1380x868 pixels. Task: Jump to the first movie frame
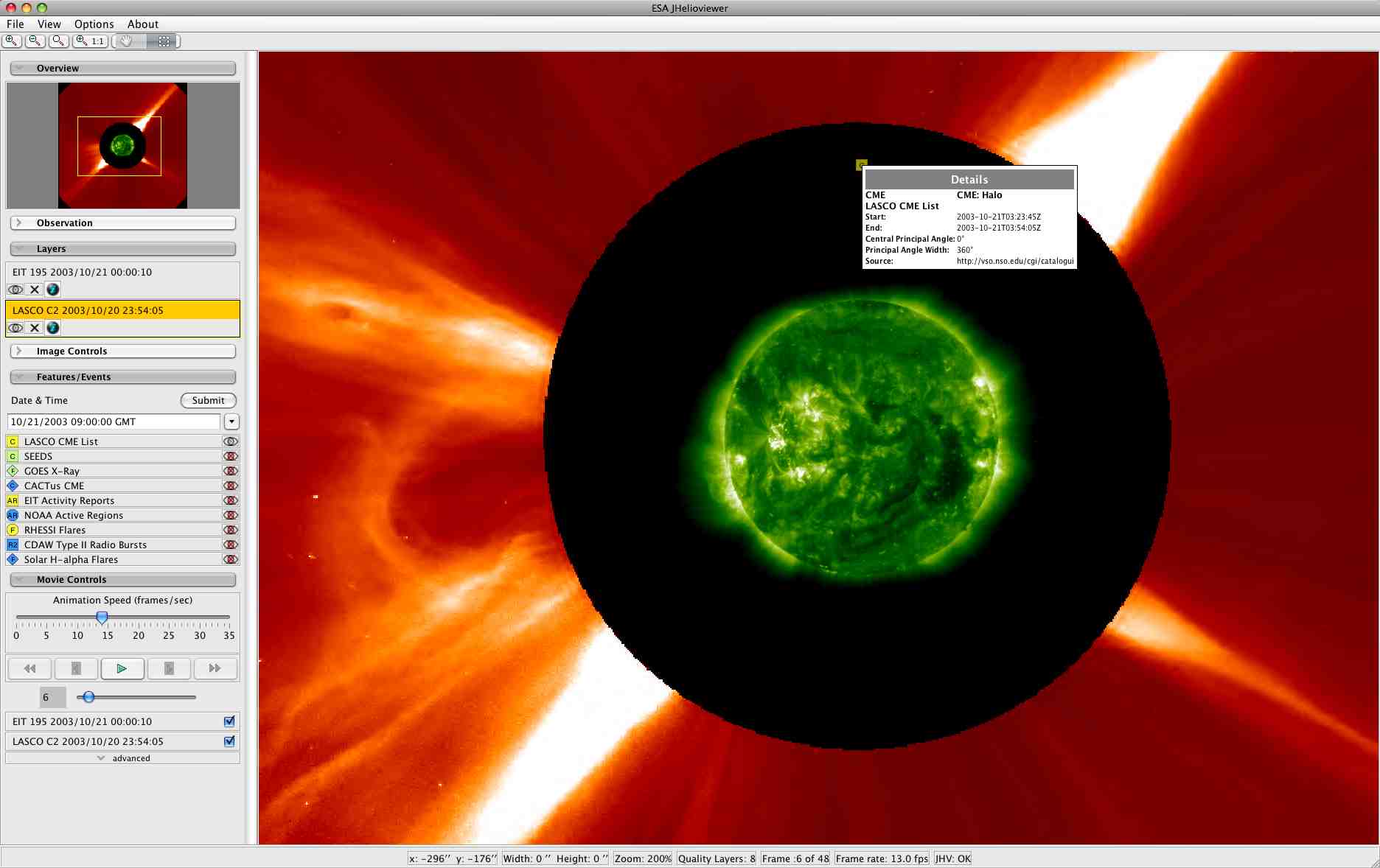coord(29,668)
